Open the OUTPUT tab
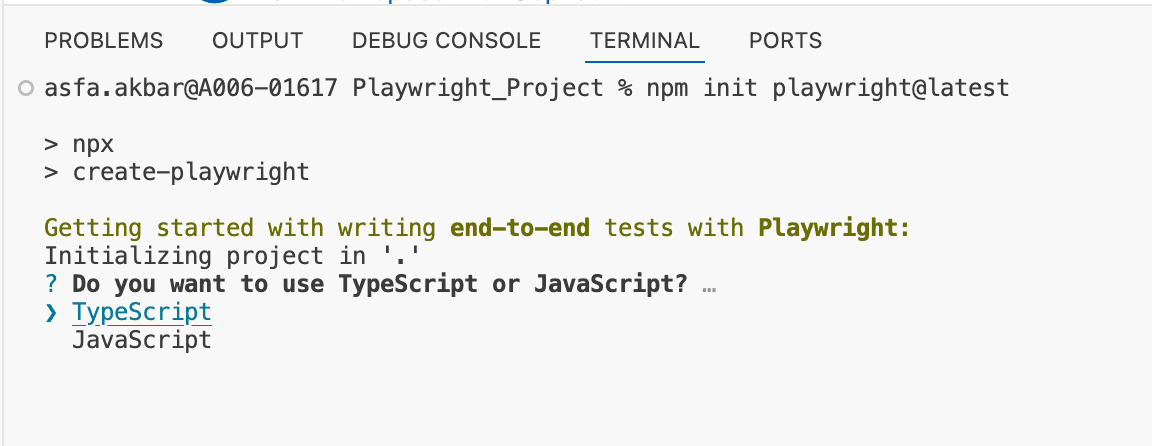The width and height of the screenshot is (1152, 446). coord(258,41)
